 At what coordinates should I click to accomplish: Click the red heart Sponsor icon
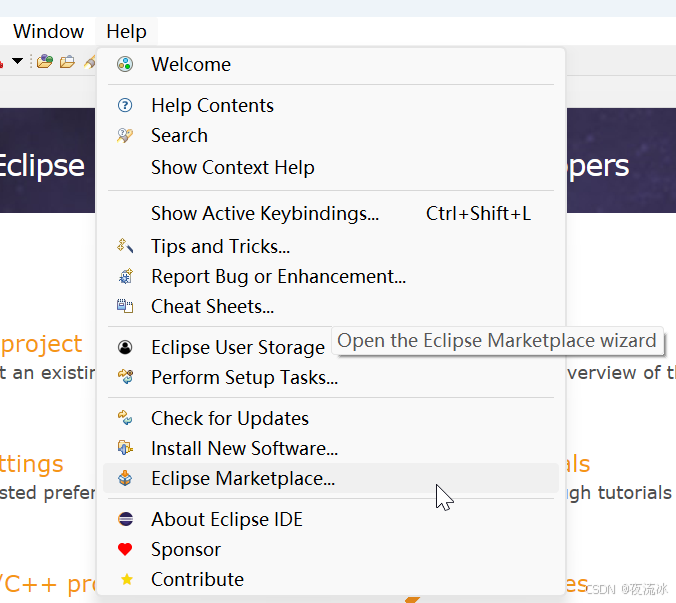(125, 550)
